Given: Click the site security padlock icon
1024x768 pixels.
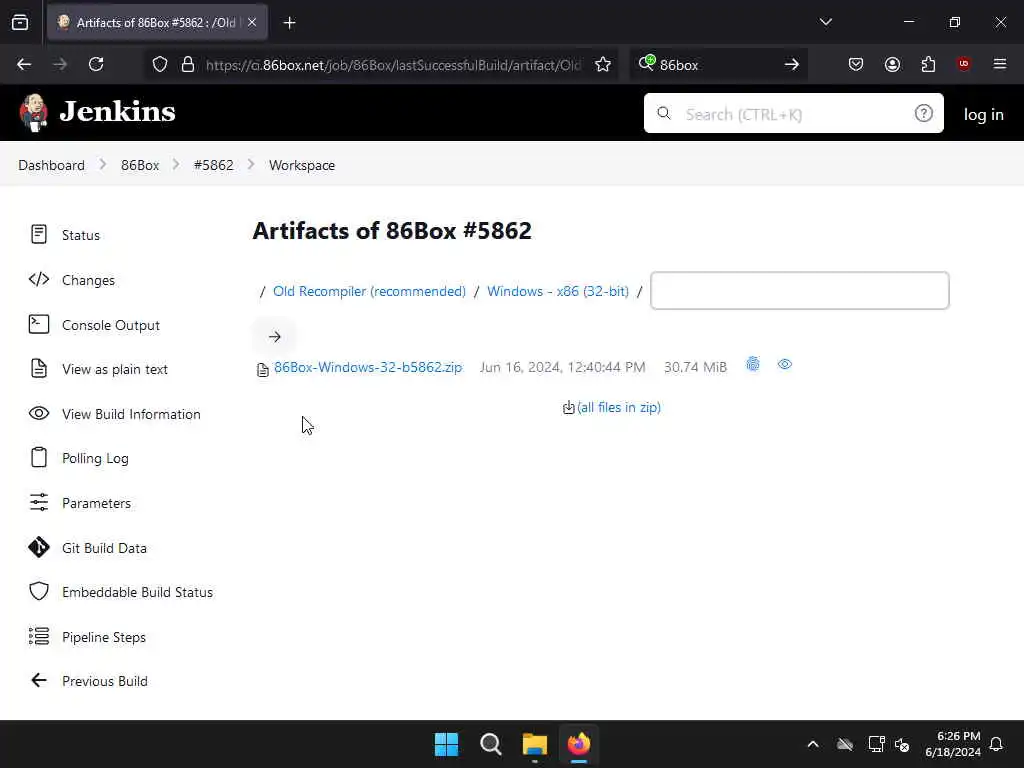Looking at the screenshot, I should click(188, 64).
